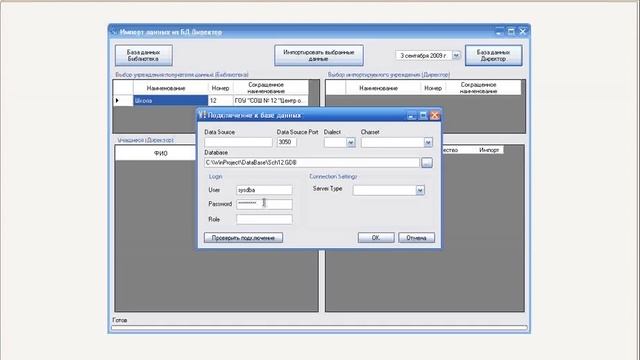Maximize the connection dialog window
Viewport: 640px width, 360px height.
(x=423, y=116)
